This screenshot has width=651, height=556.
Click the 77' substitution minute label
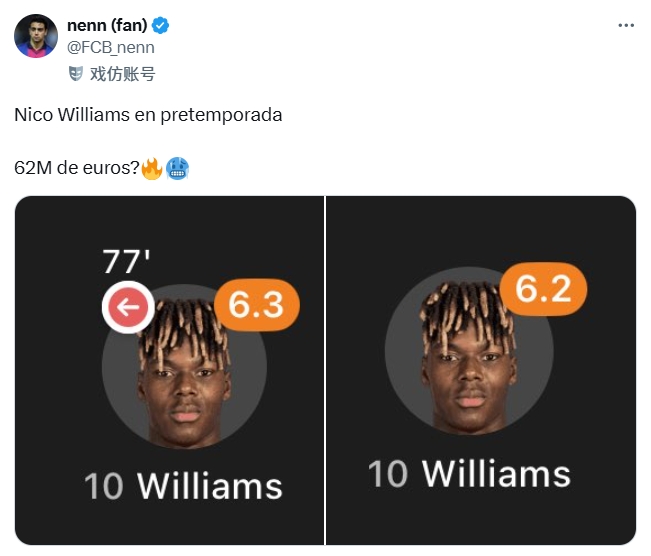pos(127,262)
